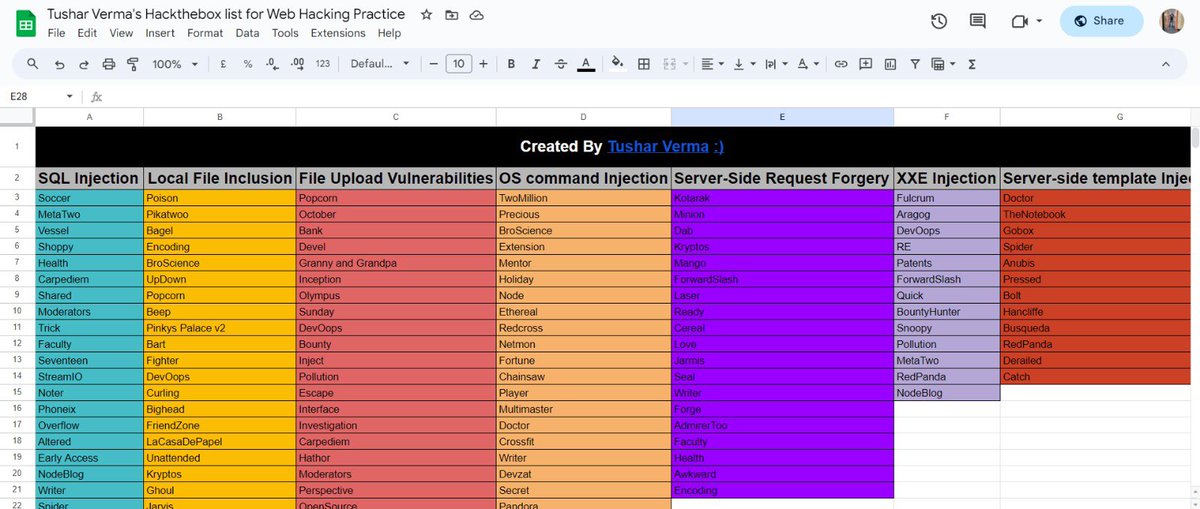Click the document title text
The height and width of the screenshot is (509, 1200).
[226, 15]
